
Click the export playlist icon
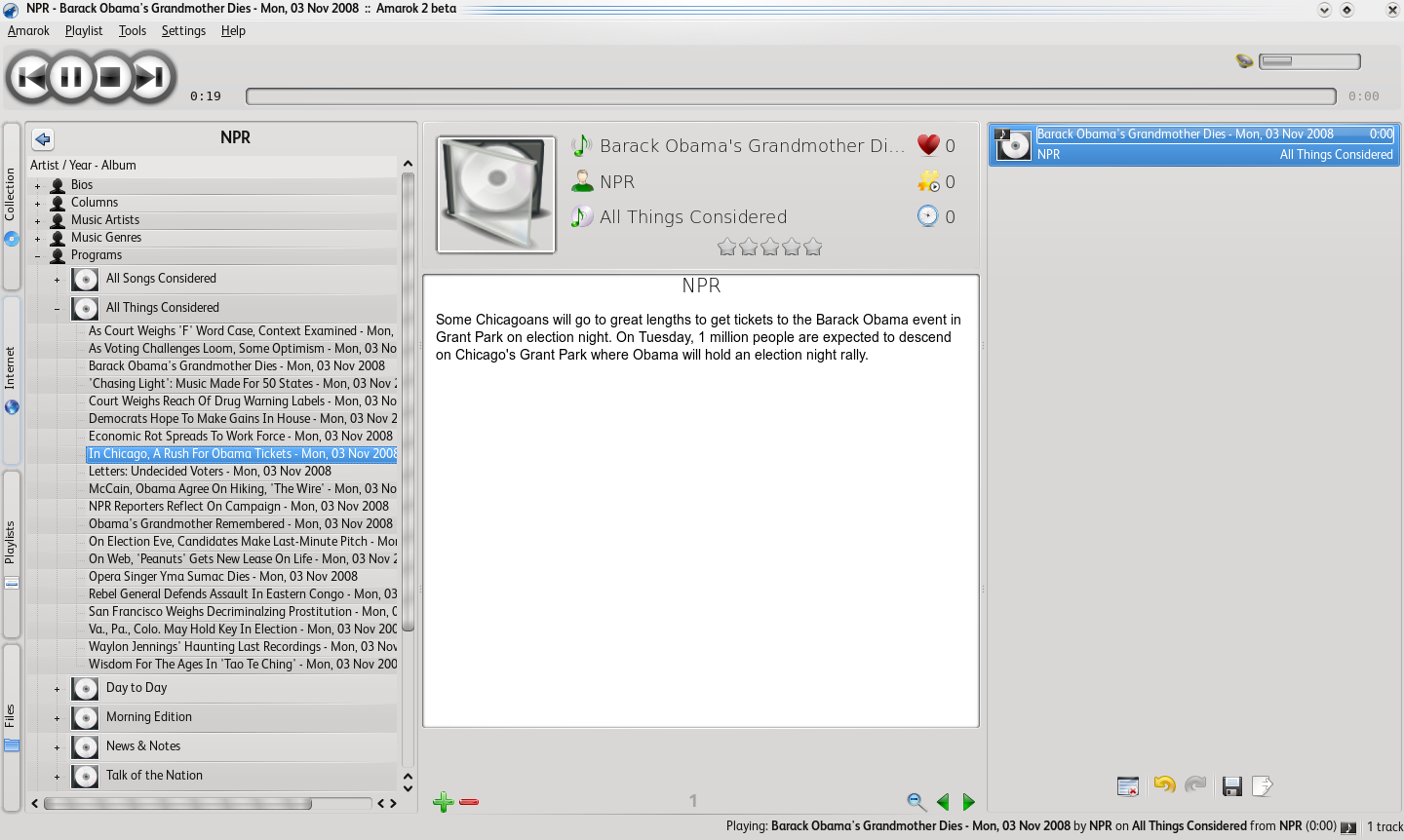[x=1262, y=786]
